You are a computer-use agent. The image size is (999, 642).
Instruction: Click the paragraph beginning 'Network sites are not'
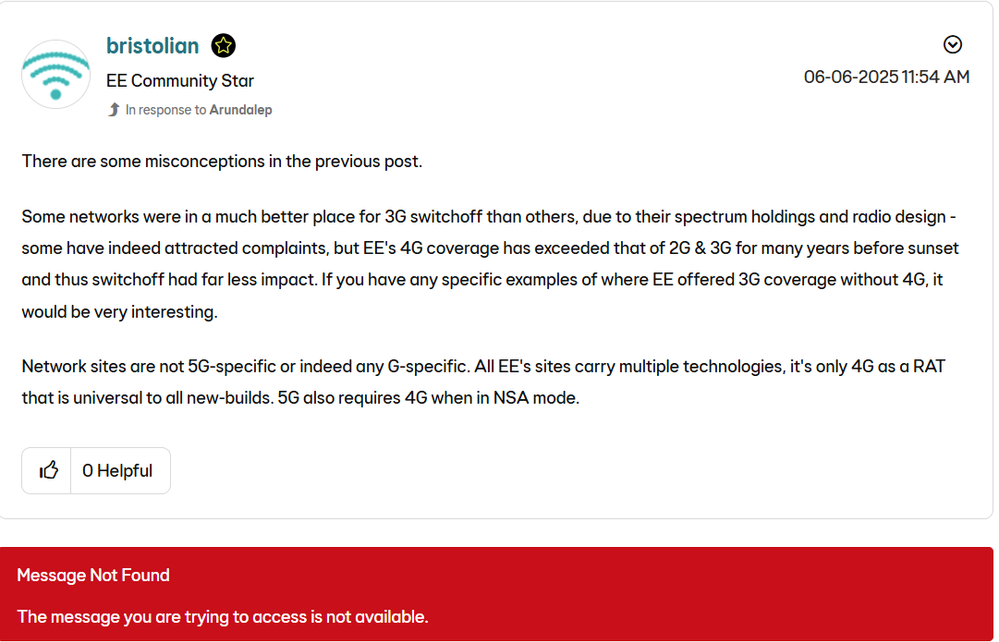[484, 382]
